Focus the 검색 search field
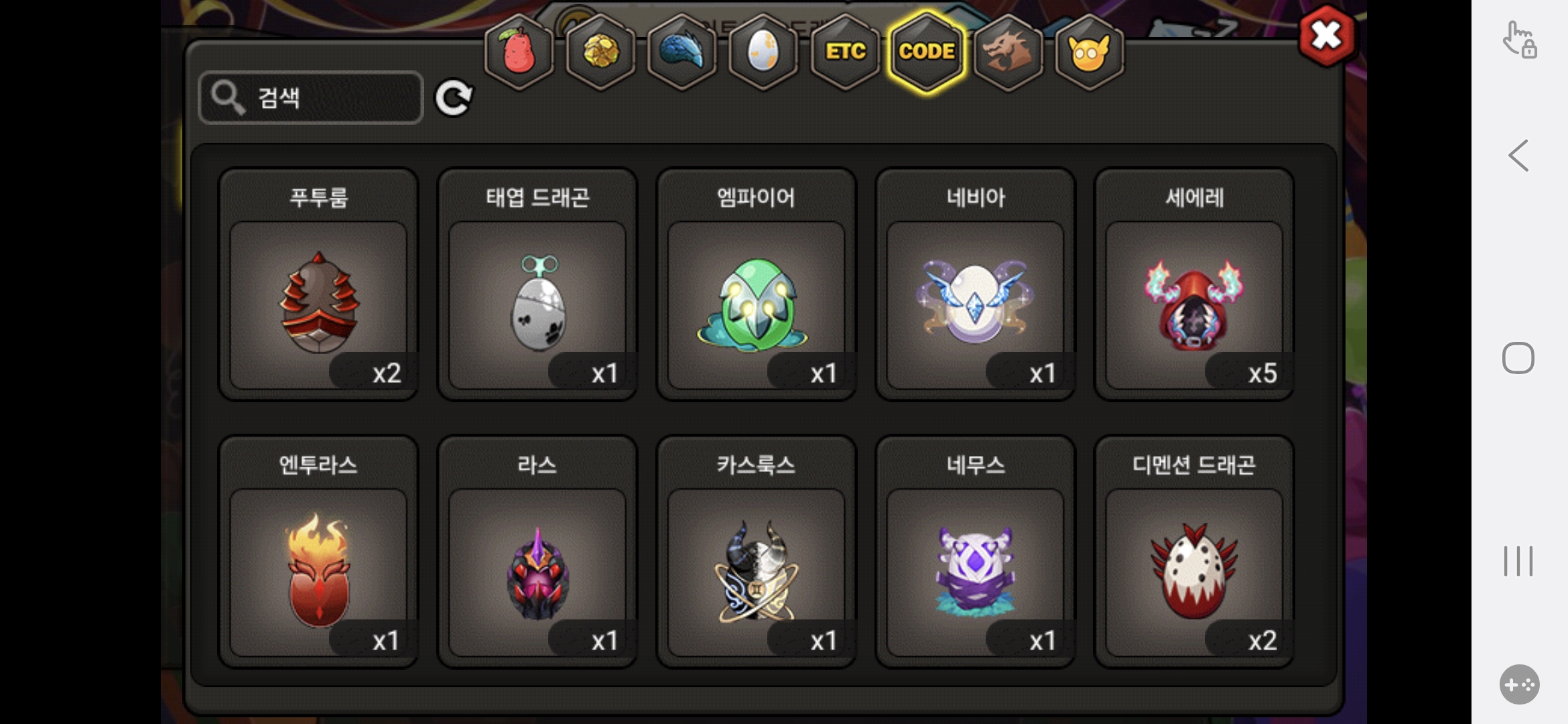The height and width of the screenshot is (724, 1568). (311, 98)
